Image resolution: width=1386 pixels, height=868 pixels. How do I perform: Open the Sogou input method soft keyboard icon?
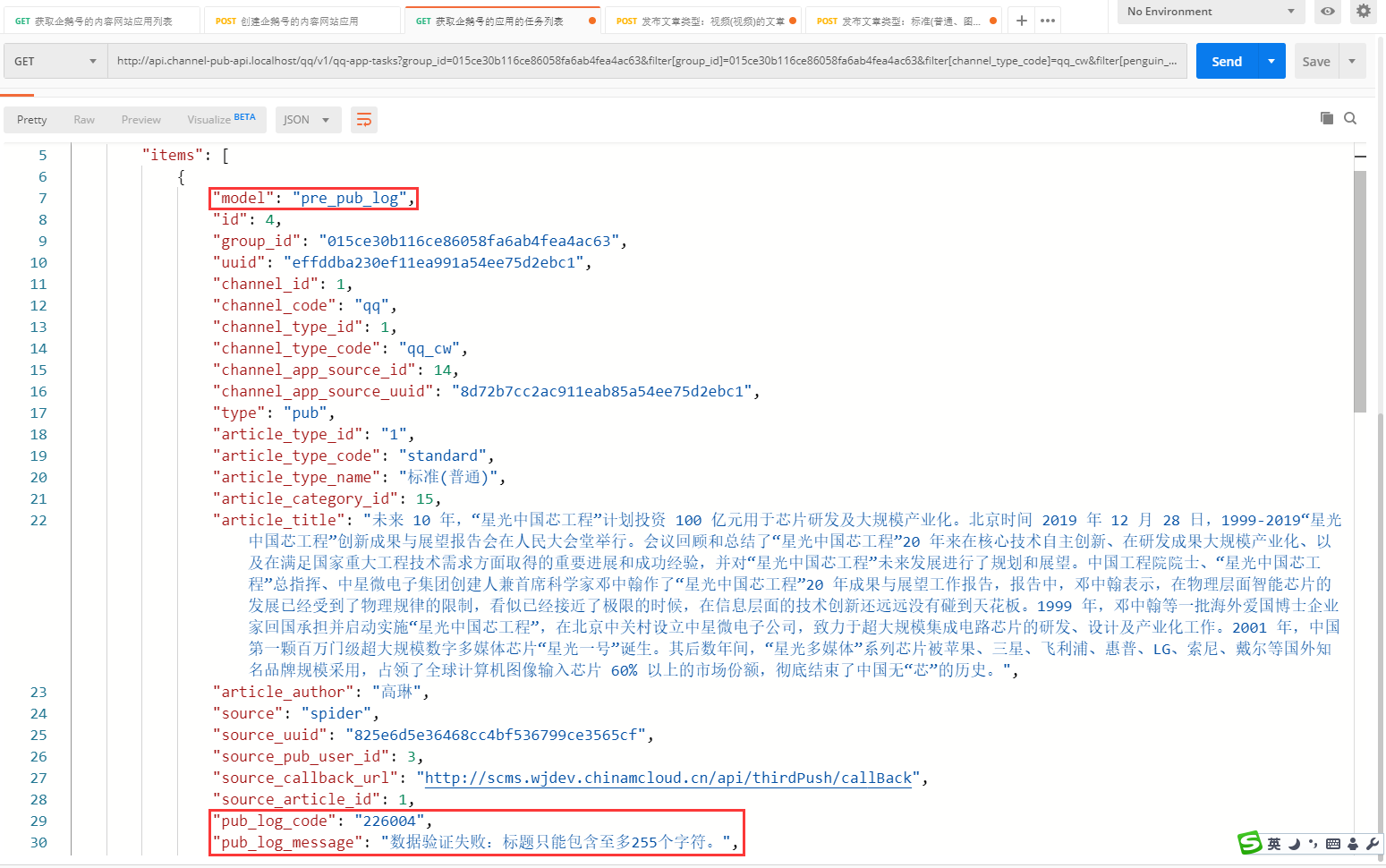point(1332,844)
